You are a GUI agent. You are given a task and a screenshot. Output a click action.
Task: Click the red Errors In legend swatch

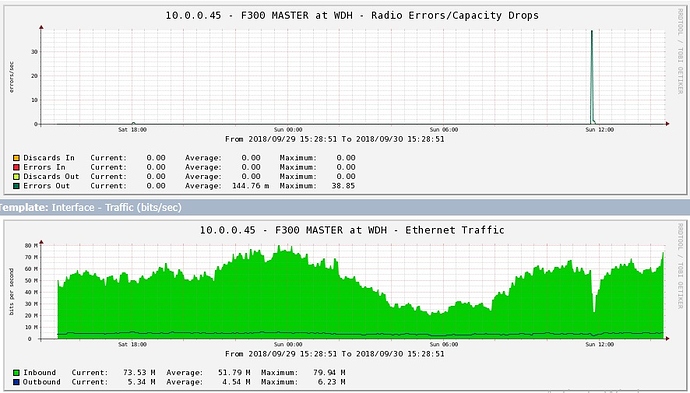pyautogui.click(x=16, y=167)
